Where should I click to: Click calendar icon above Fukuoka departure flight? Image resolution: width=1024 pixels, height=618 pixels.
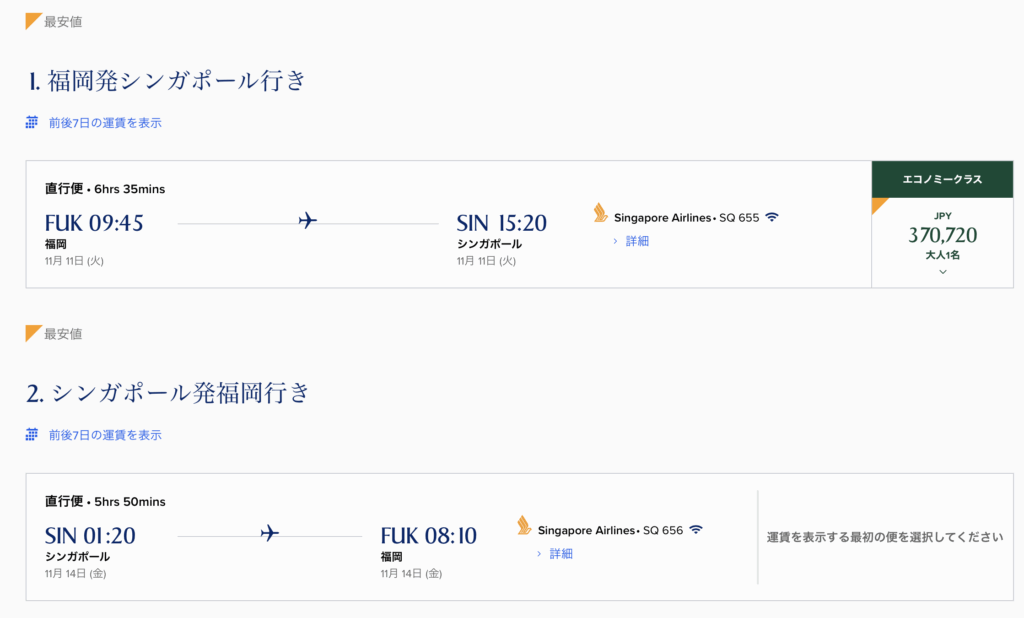click(32, 123)
